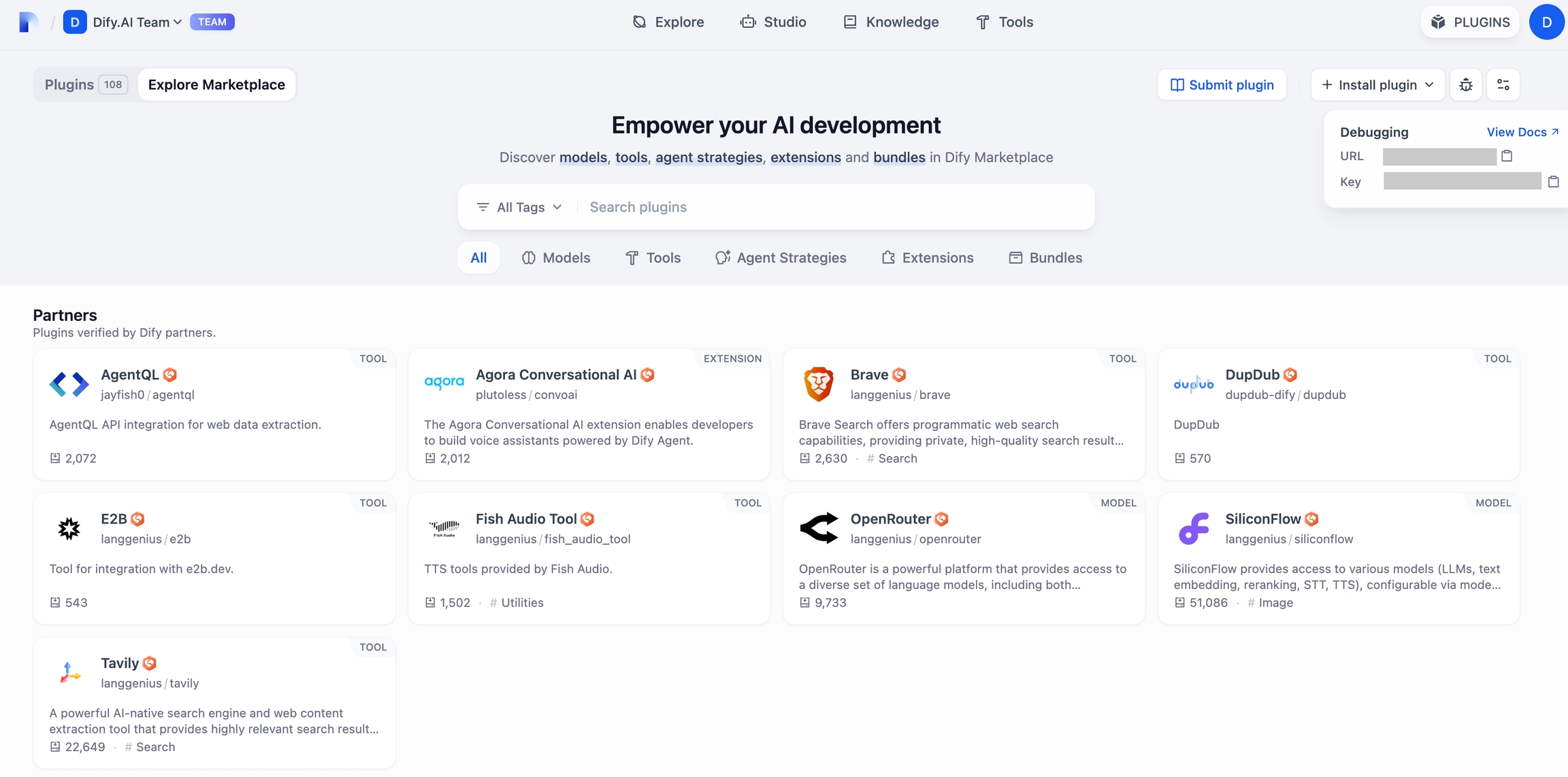This screenshot has width=1568, height=777.
Task: Switch to the Models category tab
Action: click(x=556, y=257)
